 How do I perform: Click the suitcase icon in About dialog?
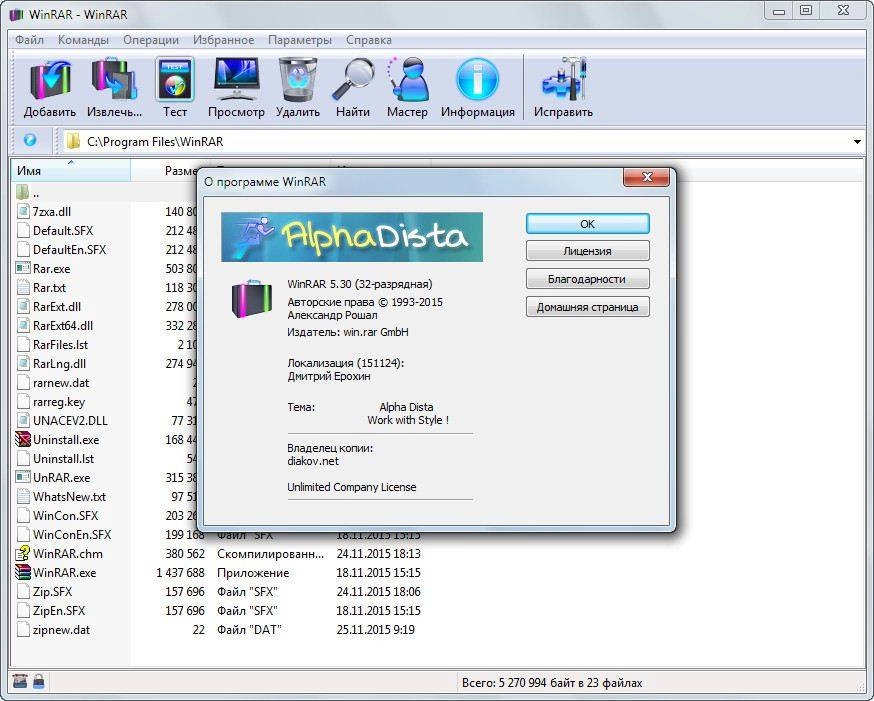251,299
